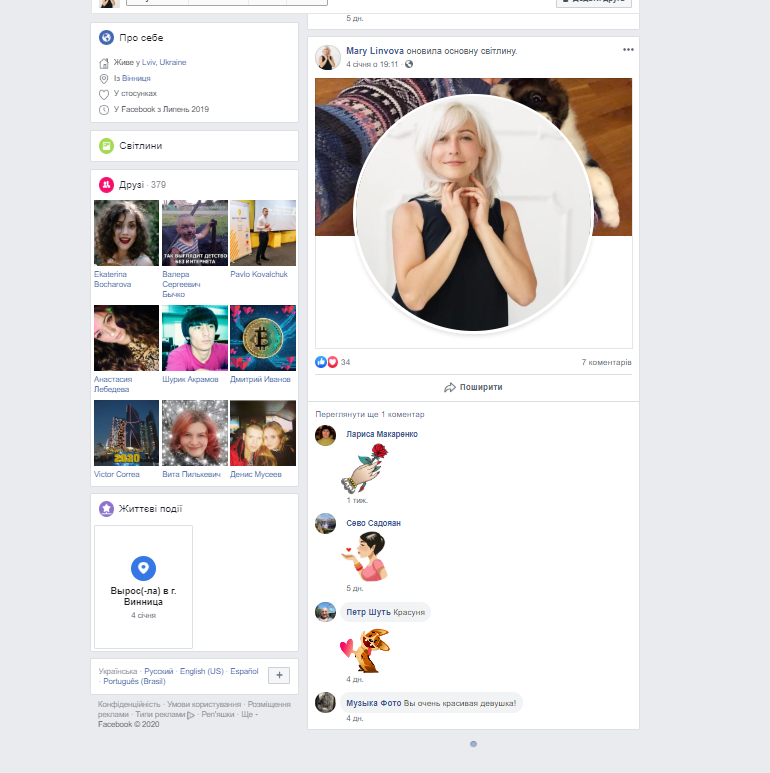Click the 34 reactions count
This screenshot has width=770, height=773.
pyautogui.click(x=346, y=362)
